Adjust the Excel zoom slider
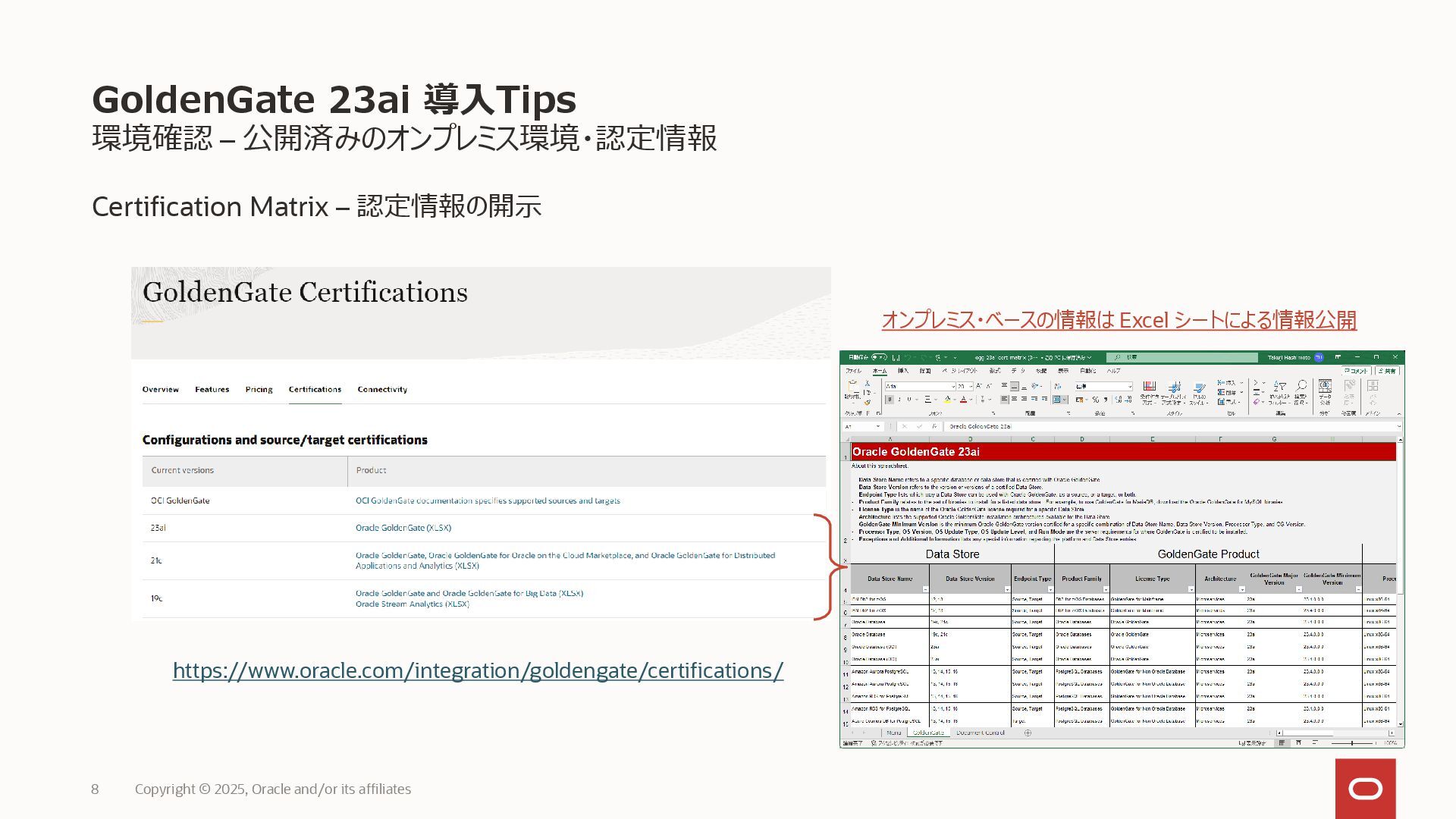This screenshot has height=819, width=1456. point(1352,743)
